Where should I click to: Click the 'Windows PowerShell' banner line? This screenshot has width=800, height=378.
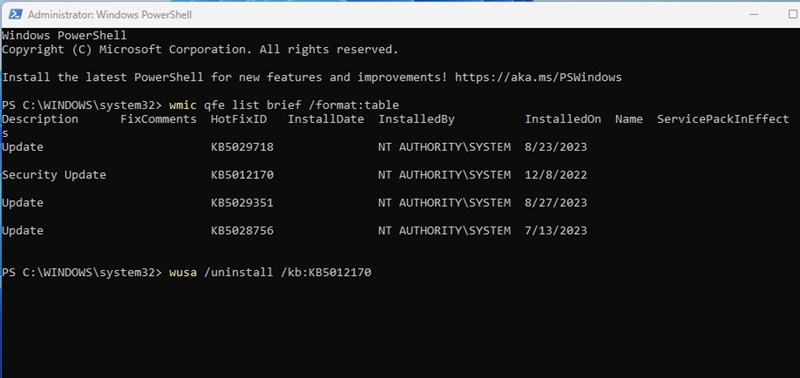(x=64, y=36)
